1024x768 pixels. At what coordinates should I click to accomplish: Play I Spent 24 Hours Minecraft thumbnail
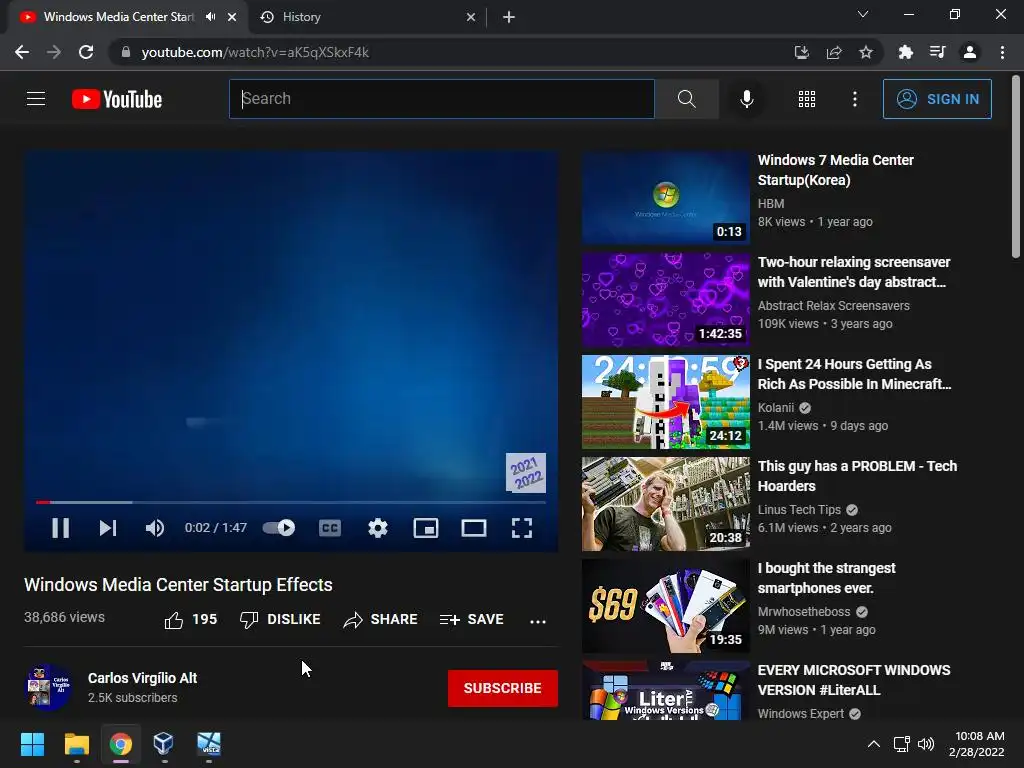(665, 402)
